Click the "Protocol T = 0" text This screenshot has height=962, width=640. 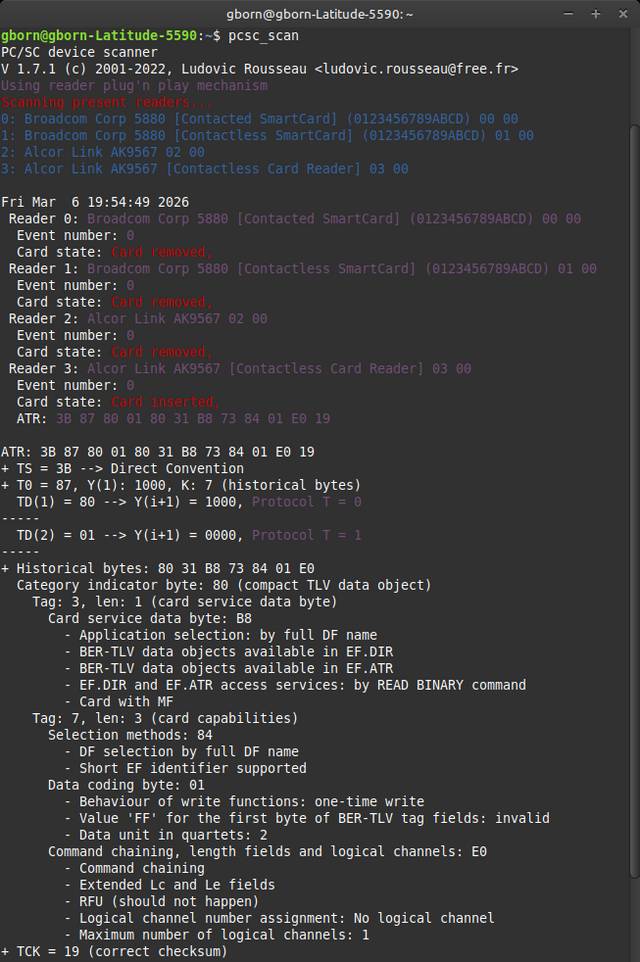click(x=306, y=501)
